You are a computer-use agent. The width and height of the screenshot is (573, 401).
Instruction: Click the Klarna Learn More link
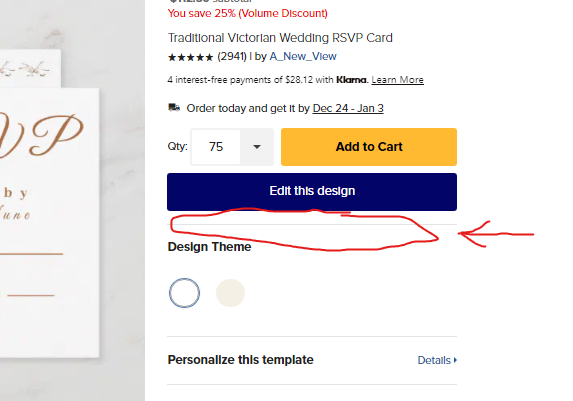click(398, 80)
